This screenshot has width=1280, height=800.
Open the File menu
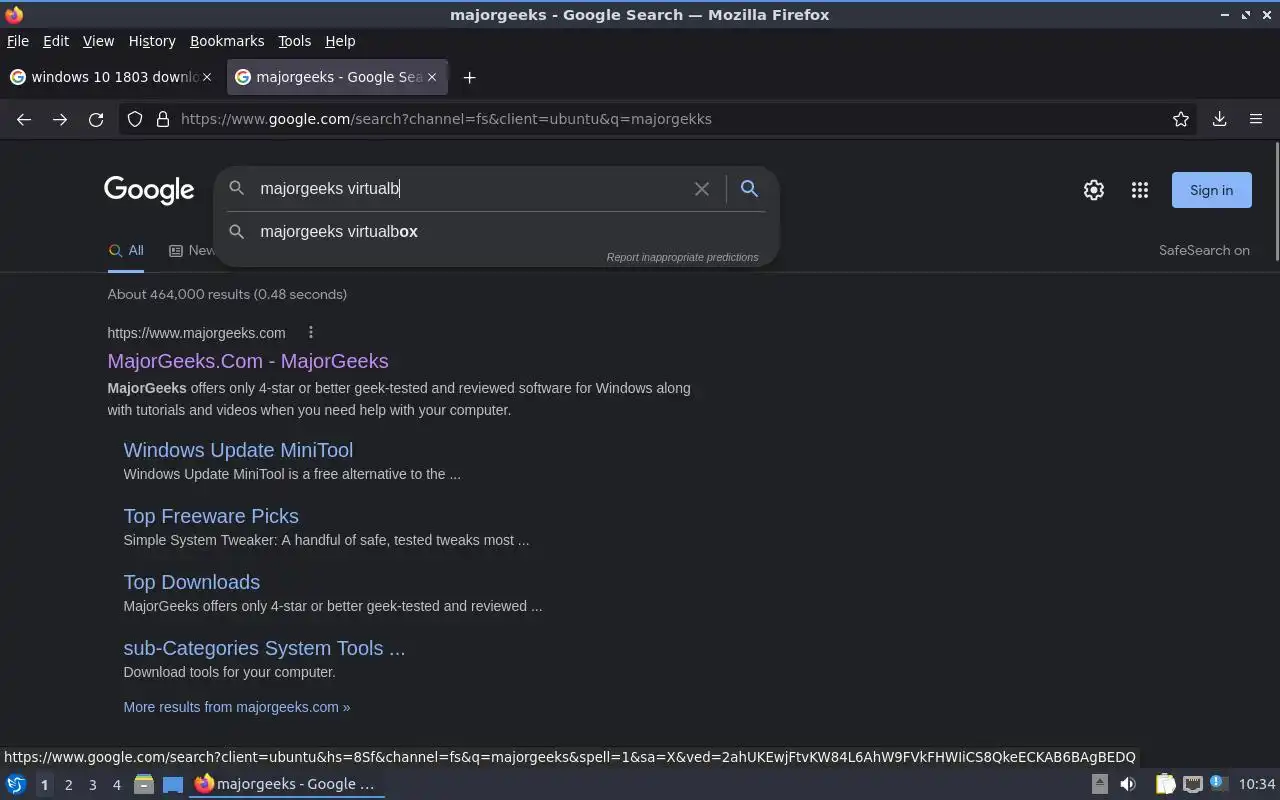(18, 41)
